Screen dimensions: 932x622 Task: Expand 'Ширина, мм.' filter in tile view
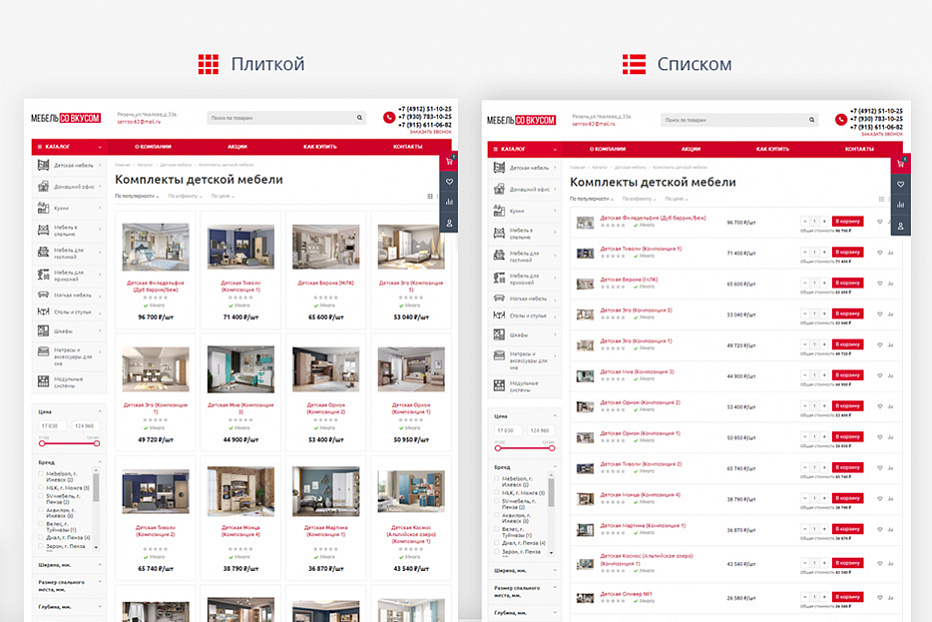pos(67,565)
